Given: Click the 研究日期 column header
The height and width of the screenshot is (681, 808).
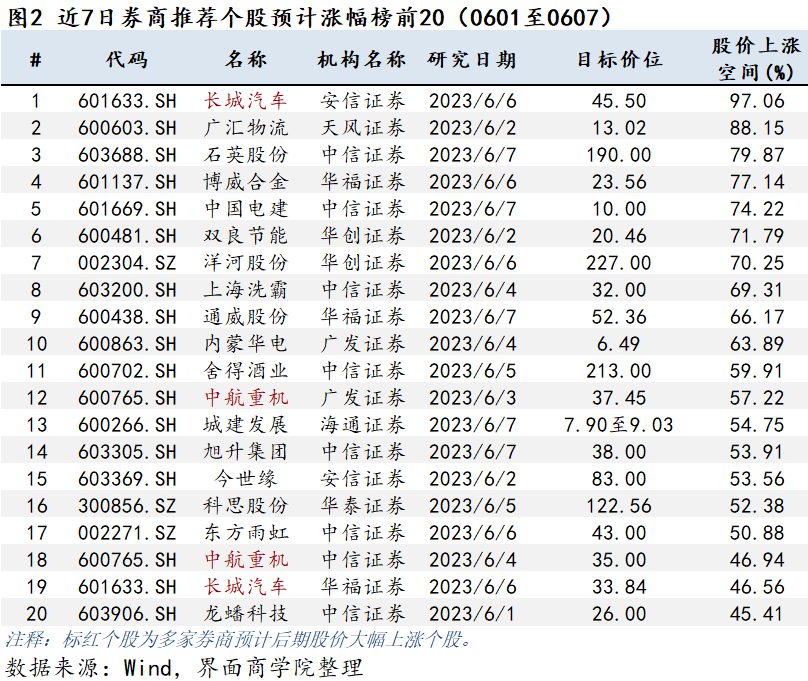Looking at the screenshot, I should [x=472, y=60].
